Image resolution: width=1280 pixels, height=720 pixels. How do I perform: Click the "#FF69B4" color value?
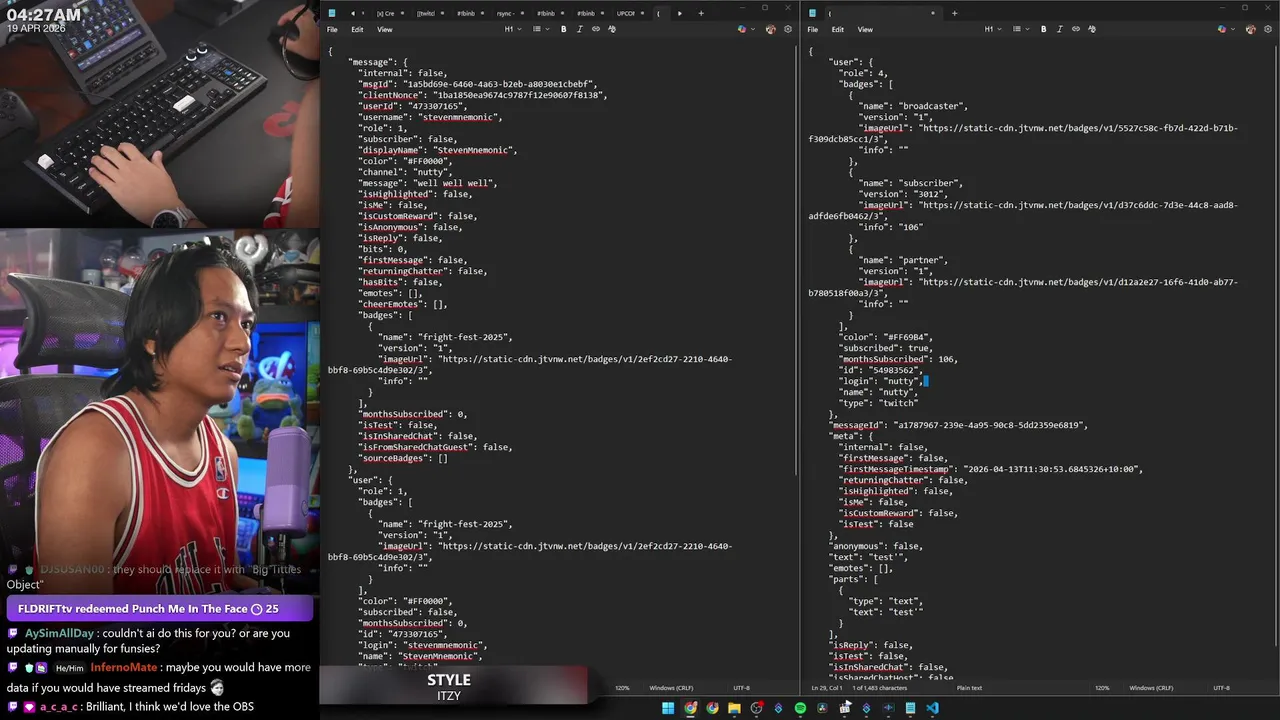point(906,337)
